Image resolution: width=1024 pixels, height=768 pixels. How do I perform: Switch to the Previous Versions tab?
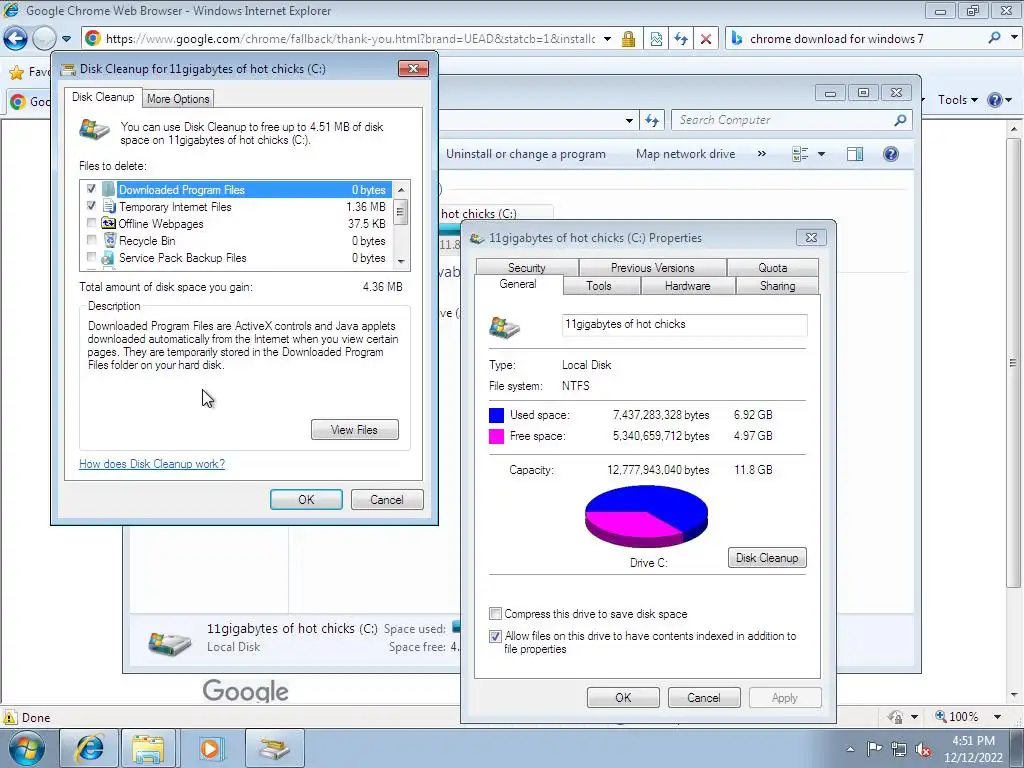[652, 268]
